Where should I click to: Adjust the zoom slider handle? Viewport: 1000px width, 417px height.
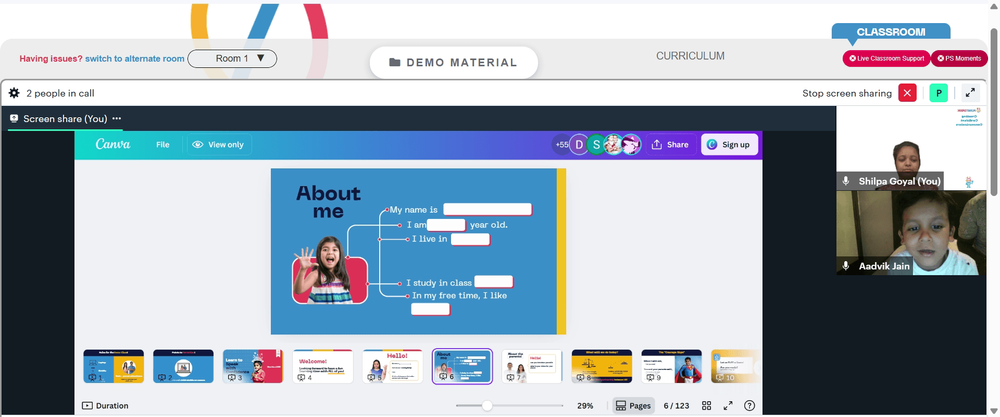click(x=487, y=406)
